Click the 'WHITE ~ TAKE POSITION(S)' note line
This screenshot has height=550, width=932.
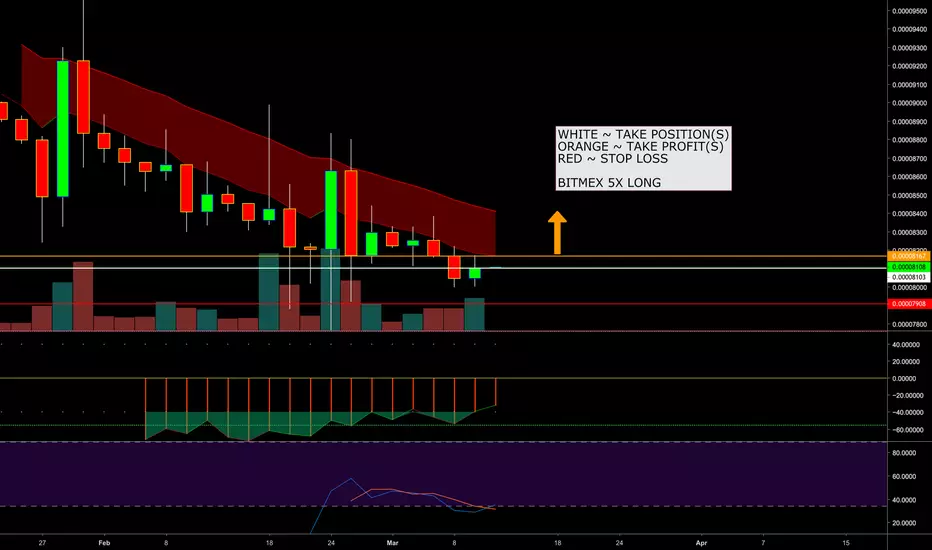643,134
